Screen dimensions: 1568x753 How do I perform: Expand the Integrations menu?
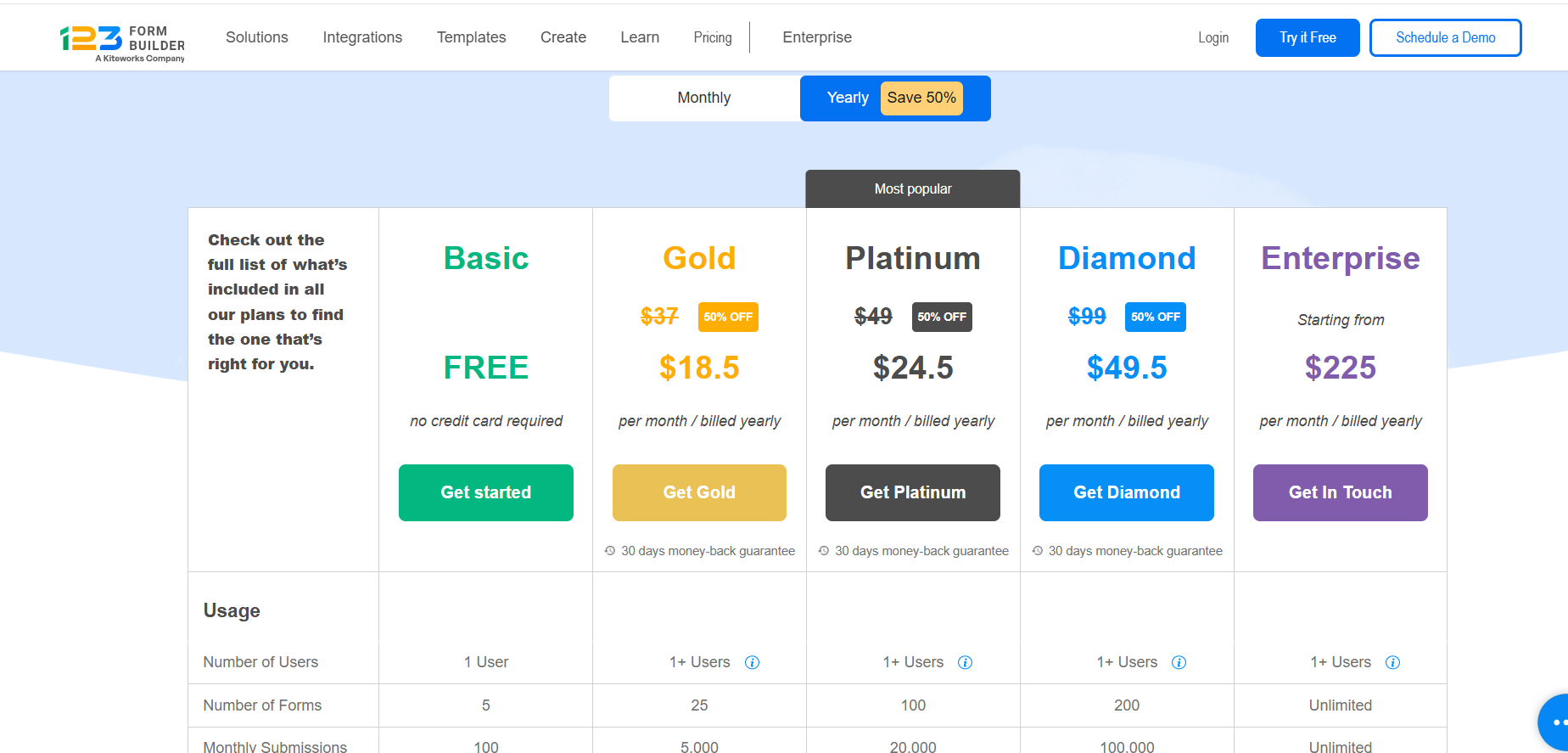pyautogui.click(x=362, y=37)
